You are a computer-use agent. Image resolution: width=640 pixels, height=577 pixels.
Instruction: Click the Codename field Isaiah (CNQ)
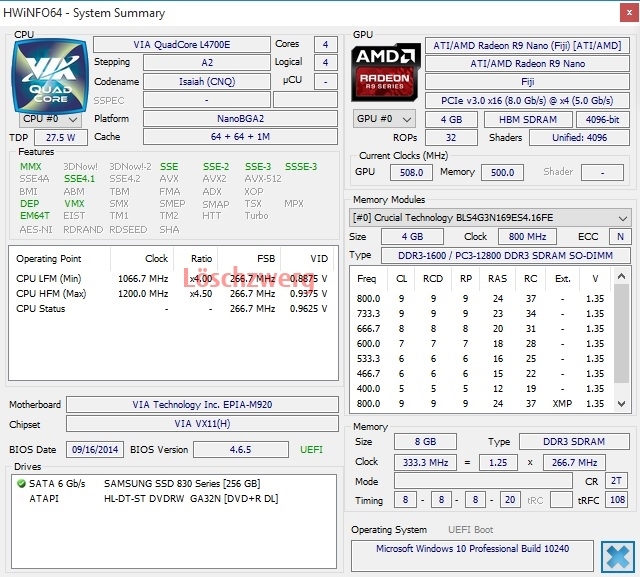(207, 82)
